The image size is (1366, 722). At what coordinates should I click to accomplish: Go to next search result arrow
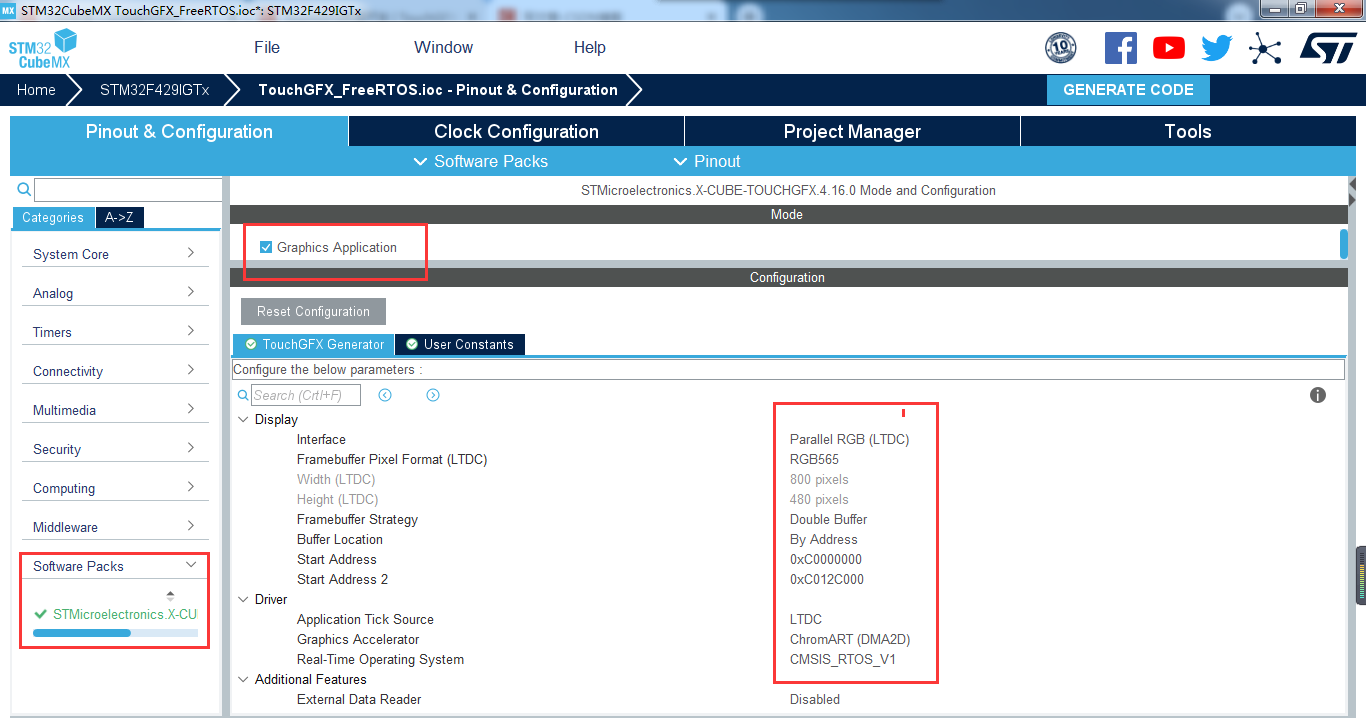pos(433,395)
